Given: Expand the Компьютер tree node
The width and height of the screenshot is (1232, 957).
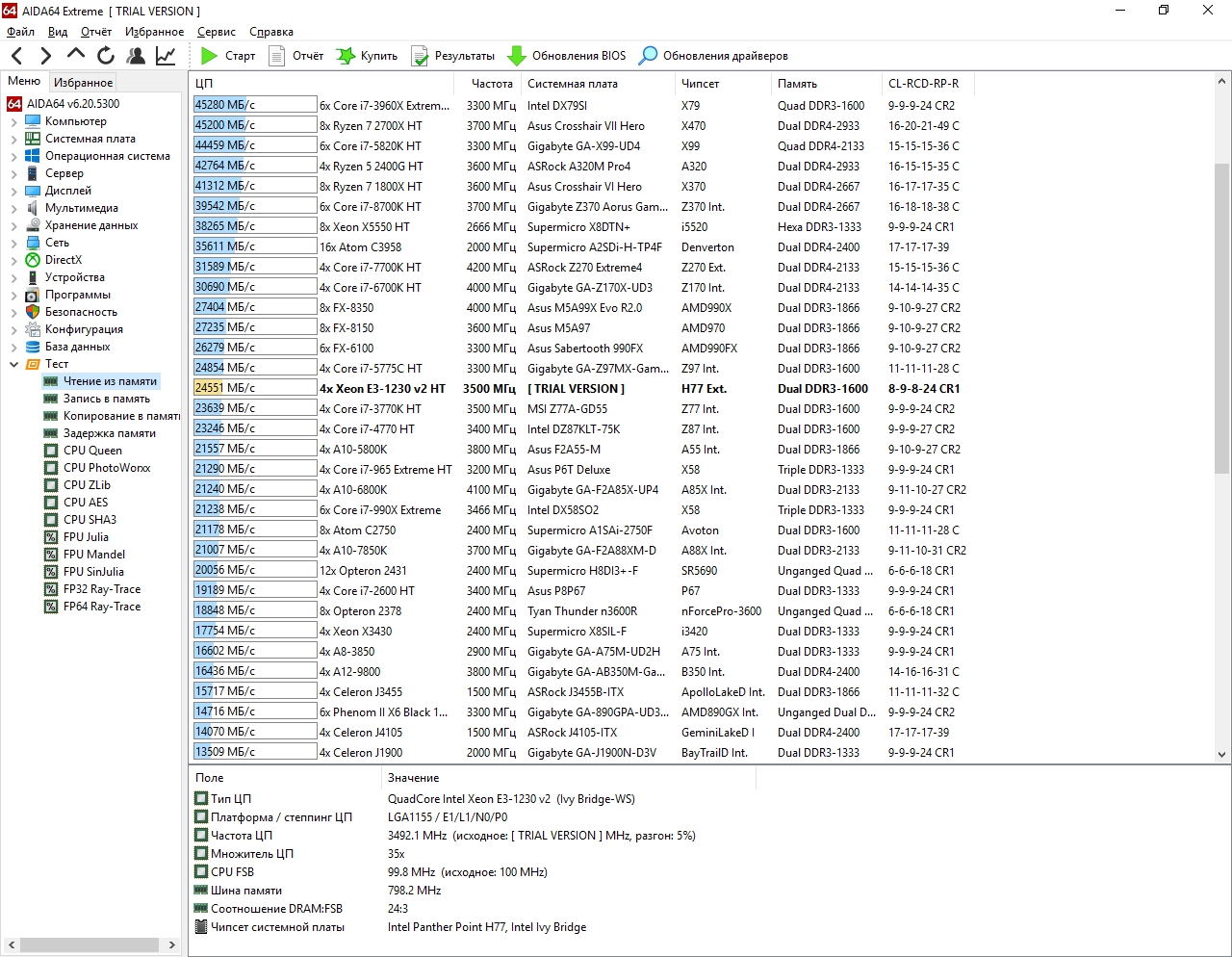Looking at the screenshot, I should click(13, 121).
